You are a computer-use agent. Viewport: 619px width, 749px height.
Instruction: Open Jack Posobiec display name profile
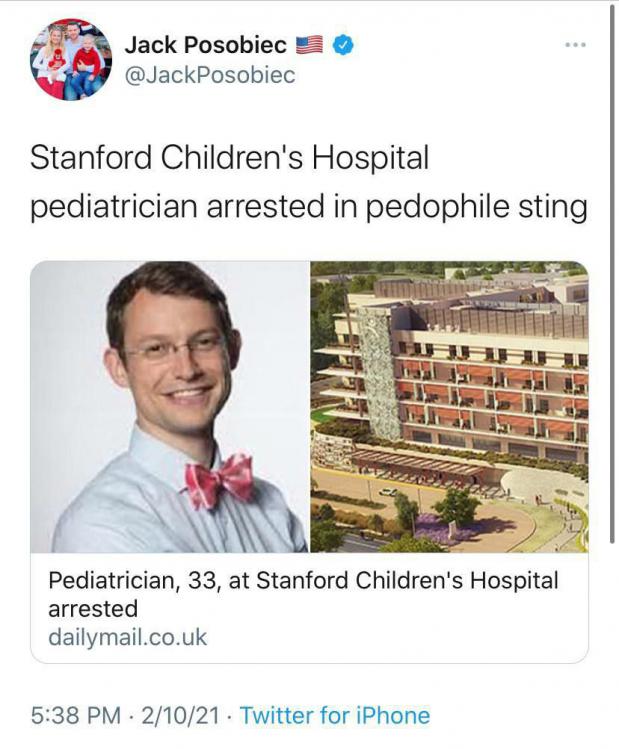(205, 45)
